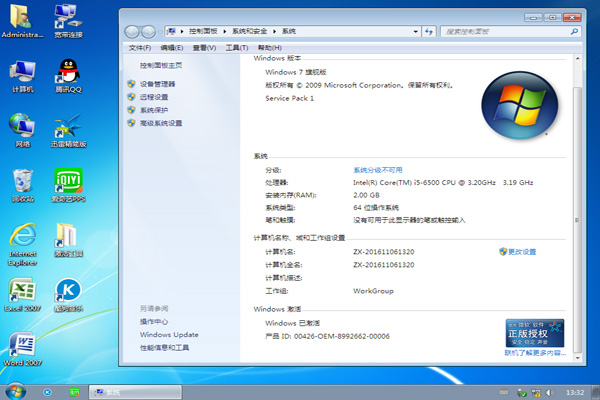Open Internet Explorer desktop shortcut

(22, 240)
